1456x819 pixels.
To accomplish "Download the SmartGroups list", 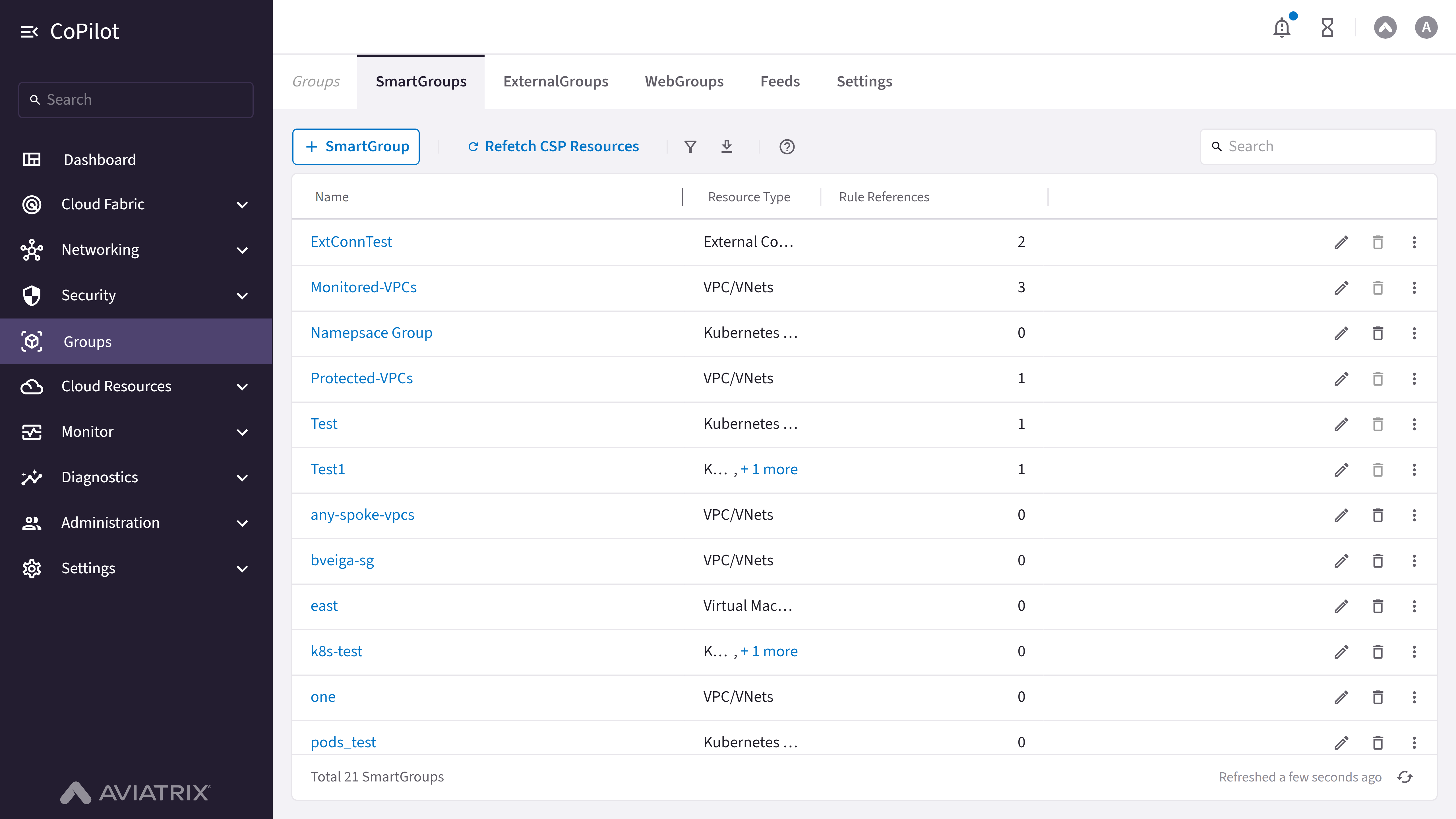I will pos(727,147).
